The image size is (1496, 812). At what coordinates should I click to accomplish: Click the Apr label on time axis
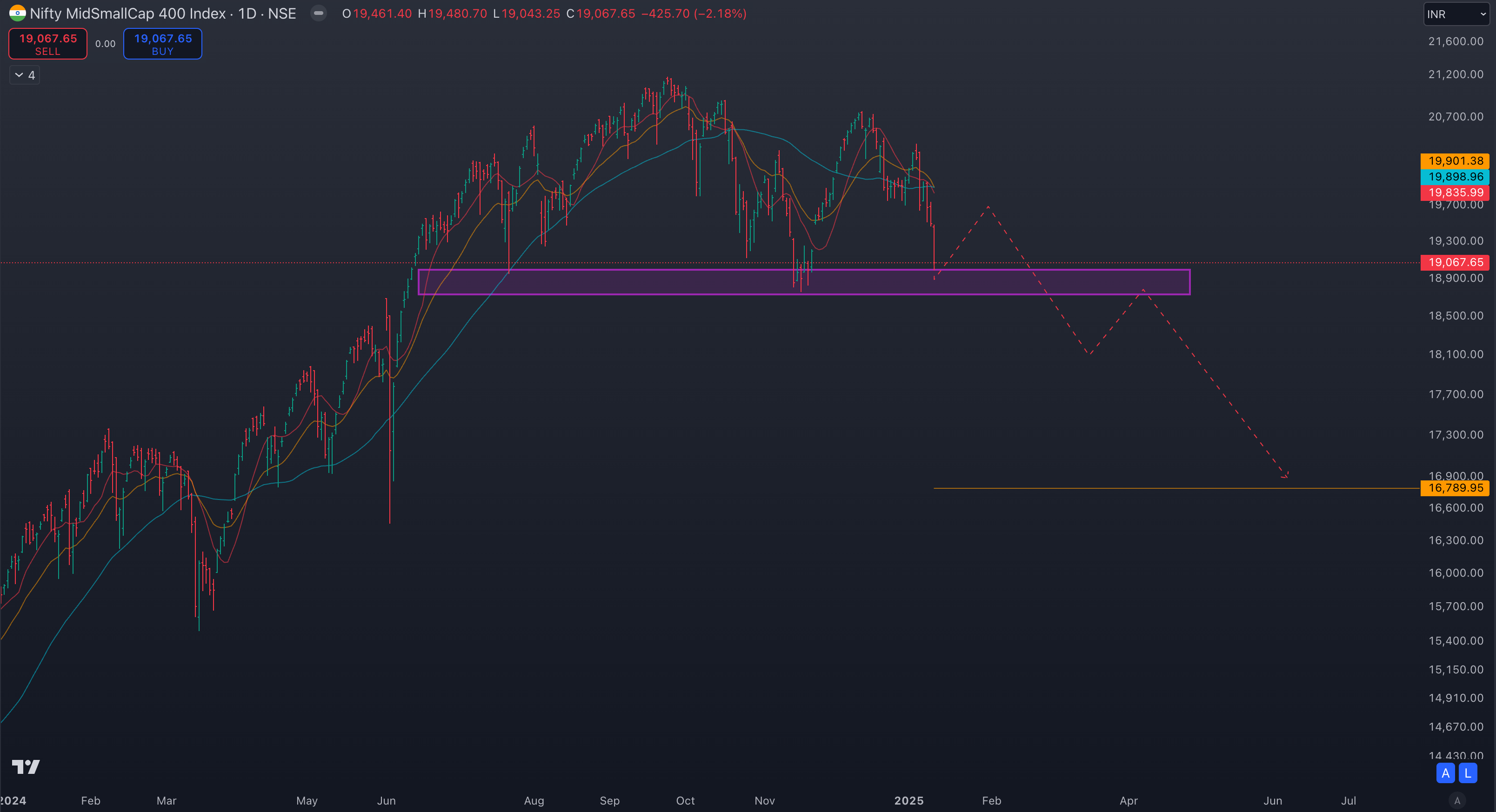tap(1129, 800)
